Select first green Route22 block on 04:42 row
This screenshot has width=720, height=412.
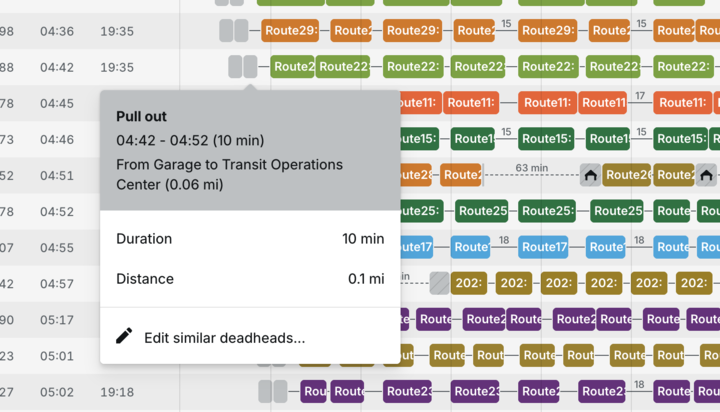pos(293,67)
